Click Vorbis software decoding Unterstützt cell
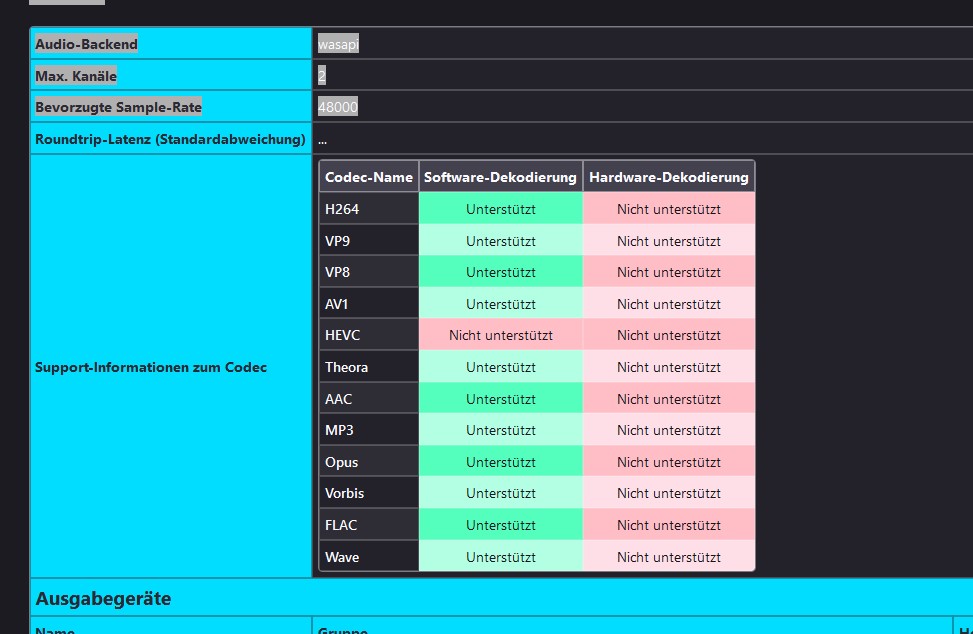 pyautogui.click(x=501, y=494)
